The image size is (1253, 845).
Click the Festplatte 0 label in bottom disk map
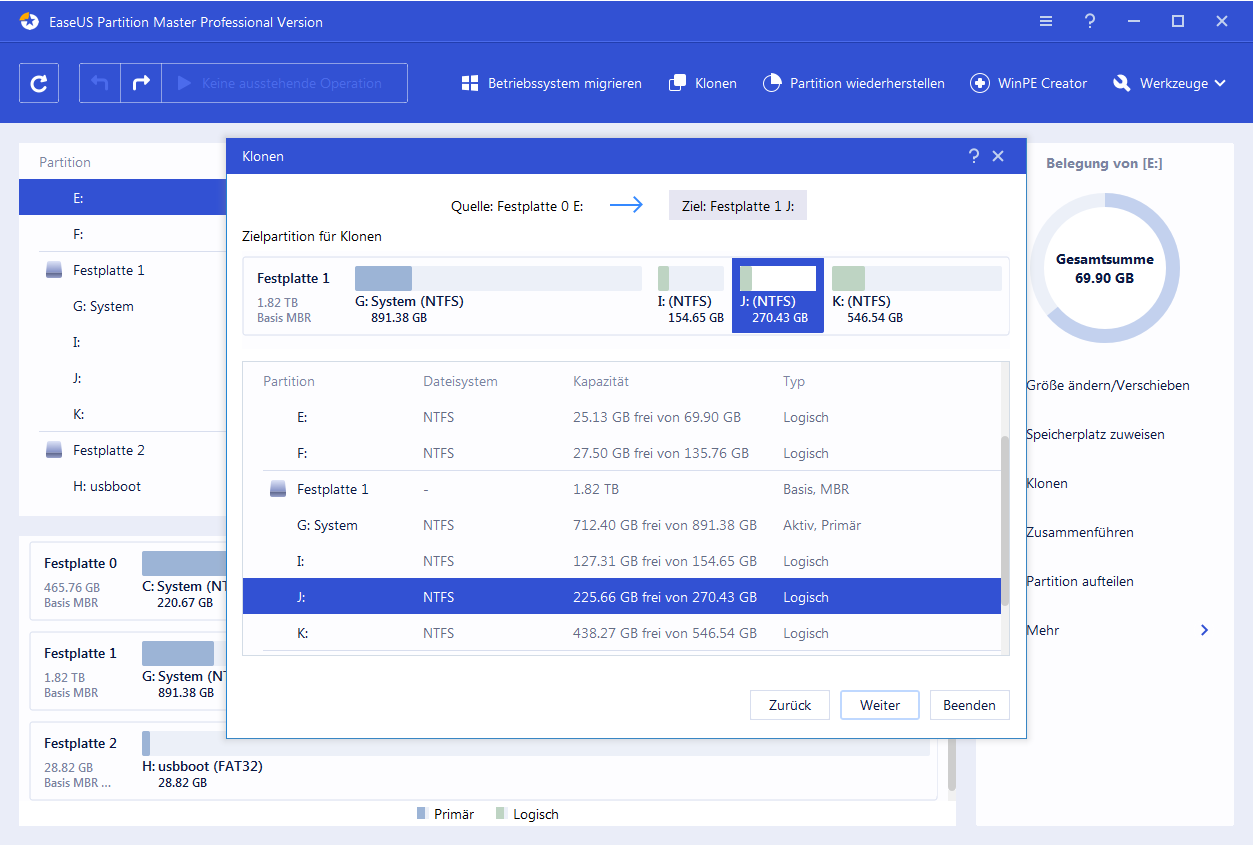pyautogui.click(x=80, y=563)
